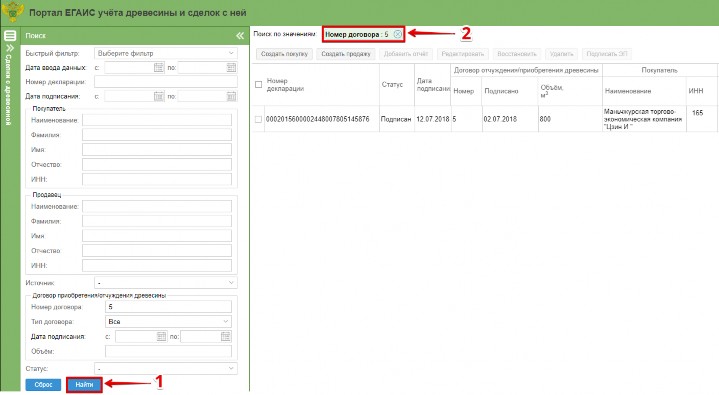Remove the Номер договора filter tag
This screenshot has height=395, width=719.
[398, 34]
